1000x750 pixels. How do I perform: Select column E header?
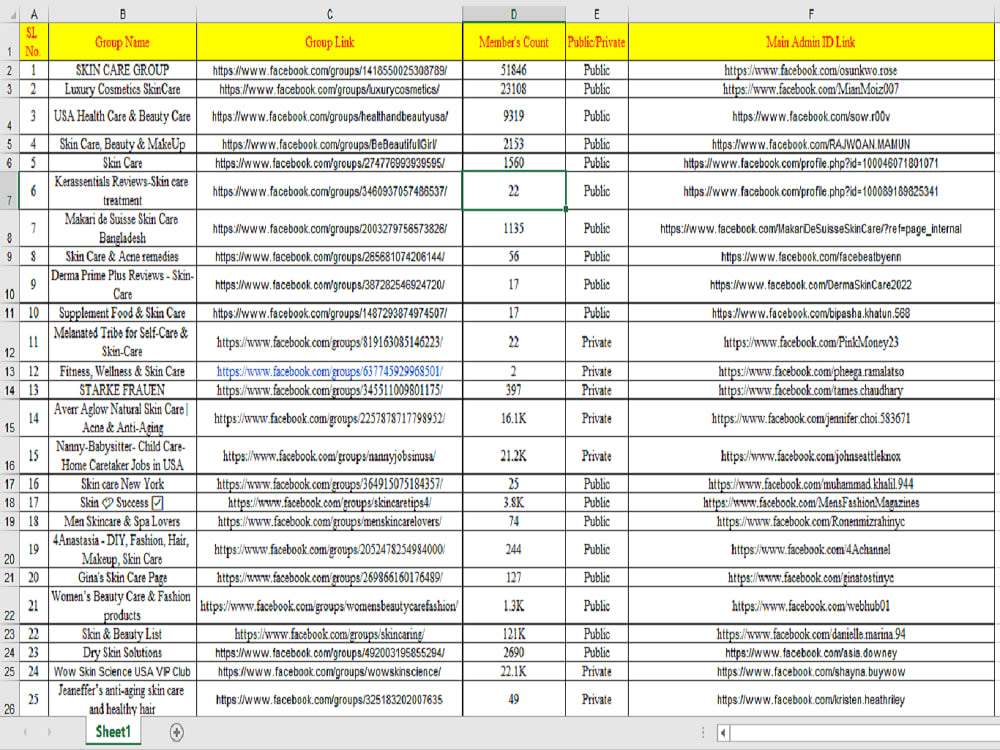(x=596, y=14)
